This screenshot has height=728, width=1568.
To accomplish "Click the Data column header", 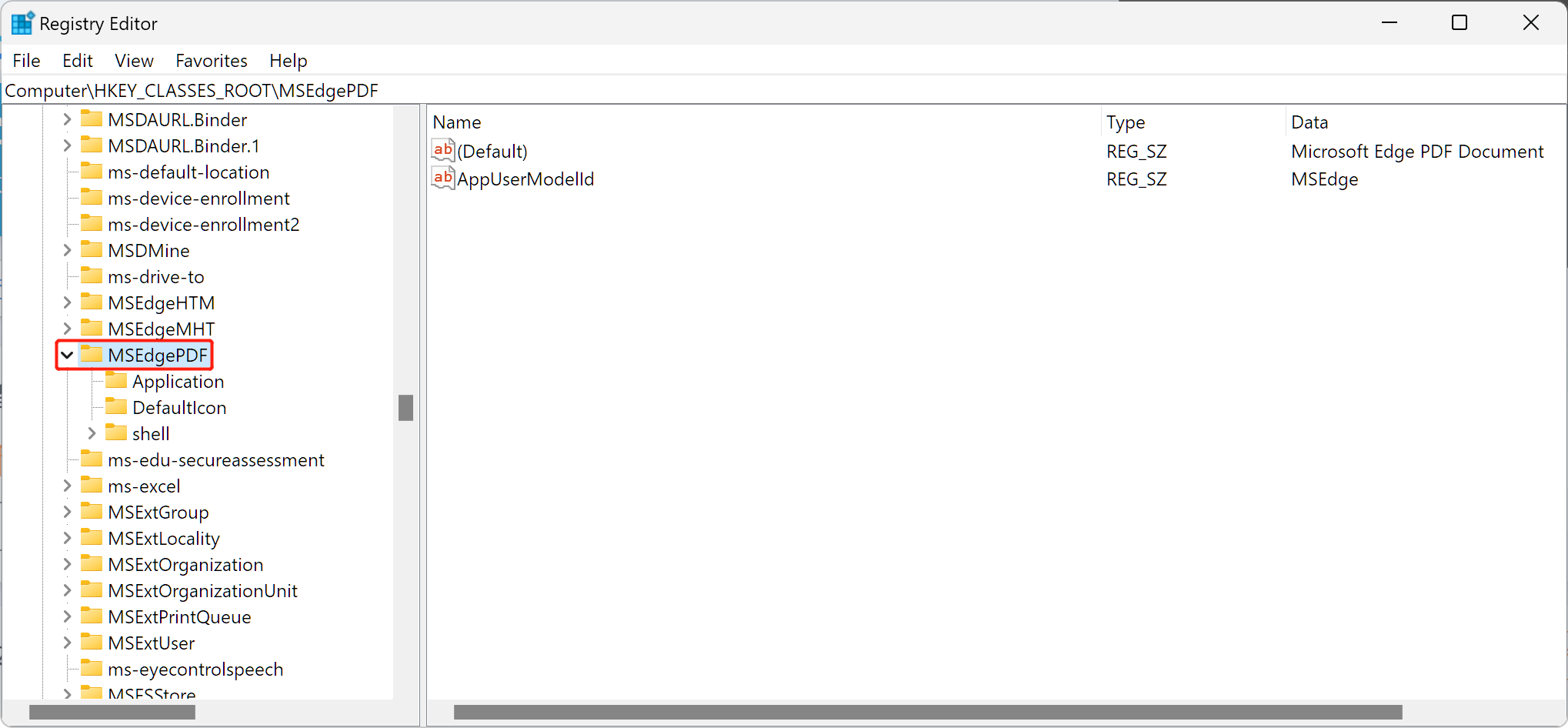I will 1426,122.
